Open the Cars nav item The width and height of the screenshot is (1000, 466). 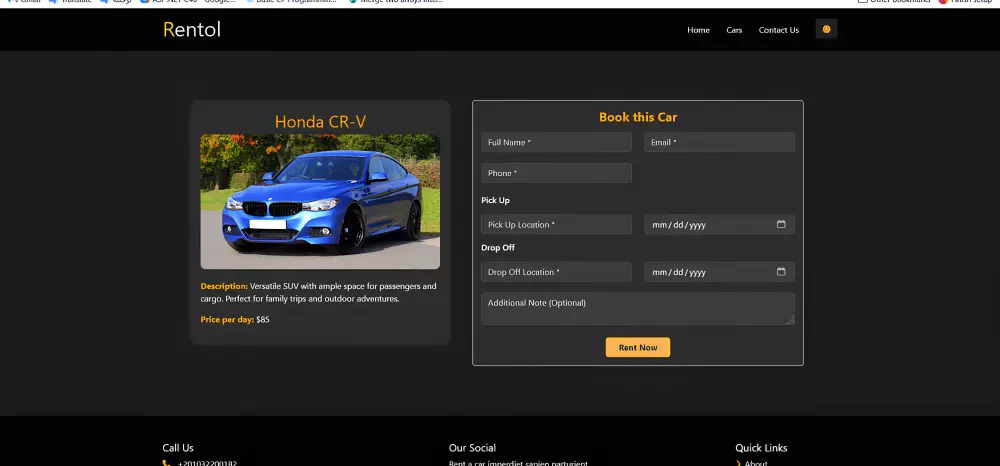(x=734, y=30)
